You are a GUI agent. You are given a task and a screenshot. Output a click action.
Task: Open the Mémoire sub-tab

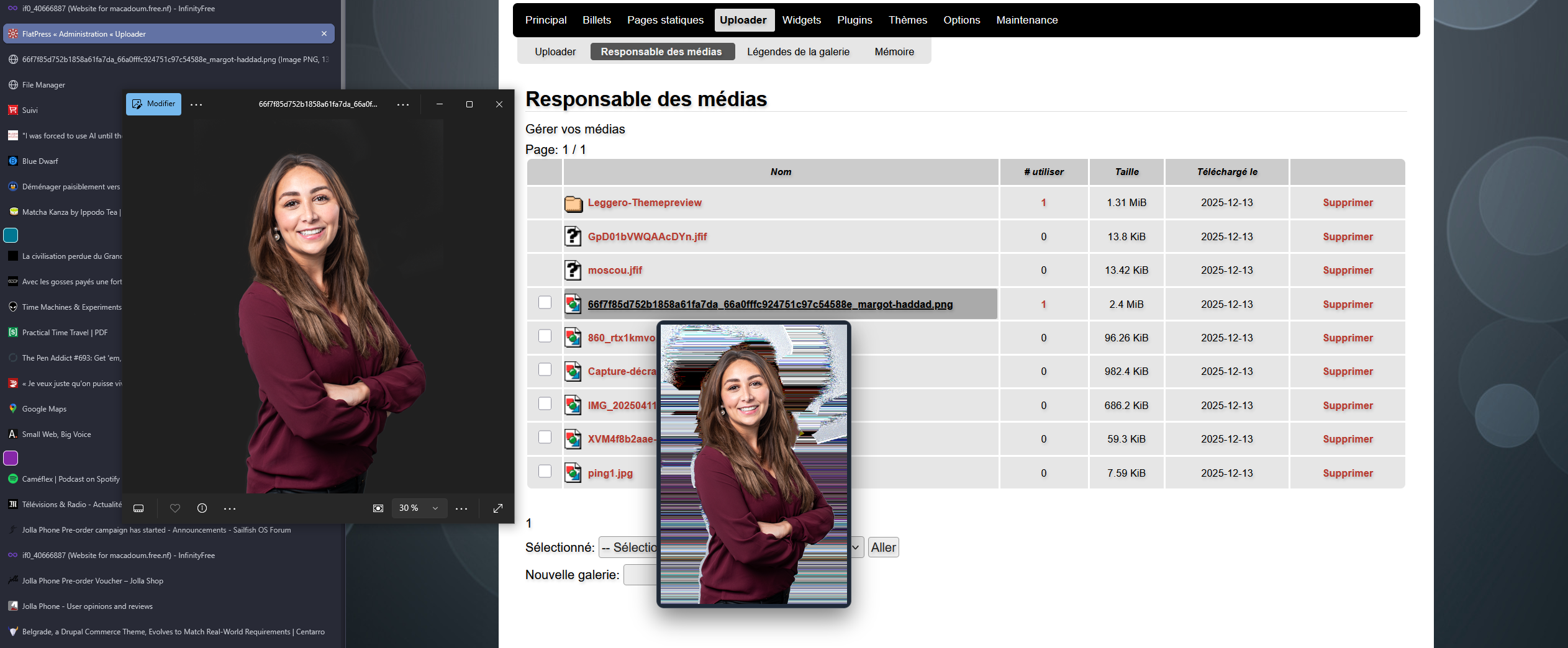click(x=894, y=52)
